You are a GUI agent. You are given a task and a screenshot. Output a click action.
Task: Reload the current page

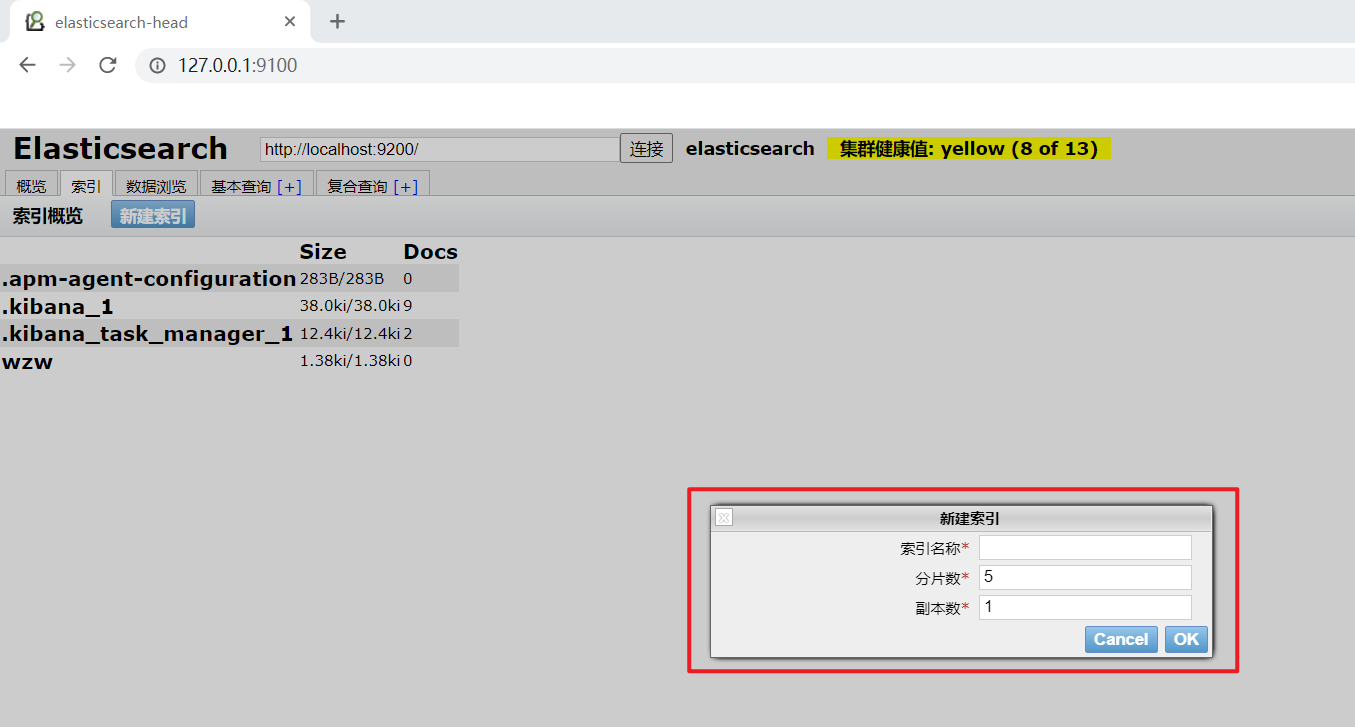tap(107, 65)
